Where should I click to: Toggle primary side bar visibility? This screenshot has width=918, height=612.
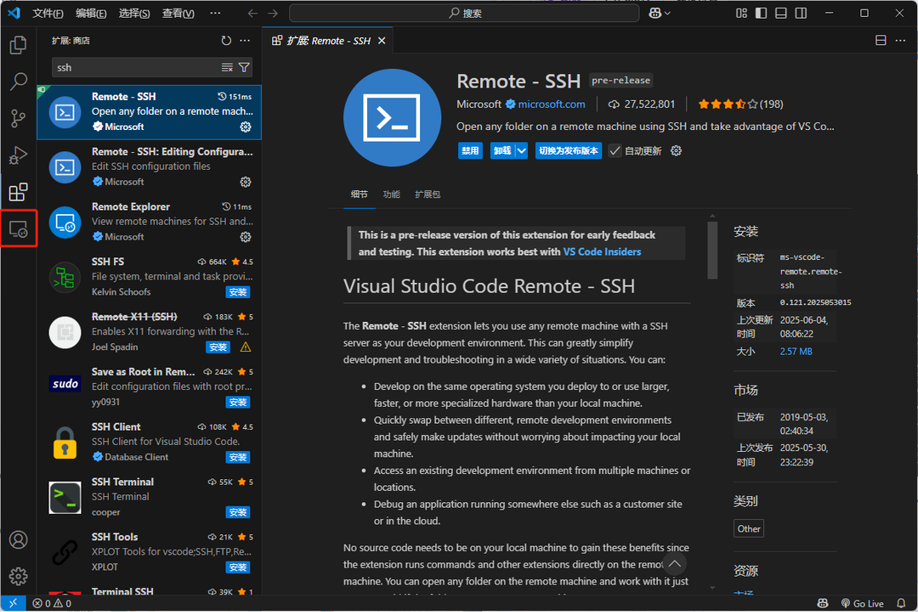click(x=761, y=13)
